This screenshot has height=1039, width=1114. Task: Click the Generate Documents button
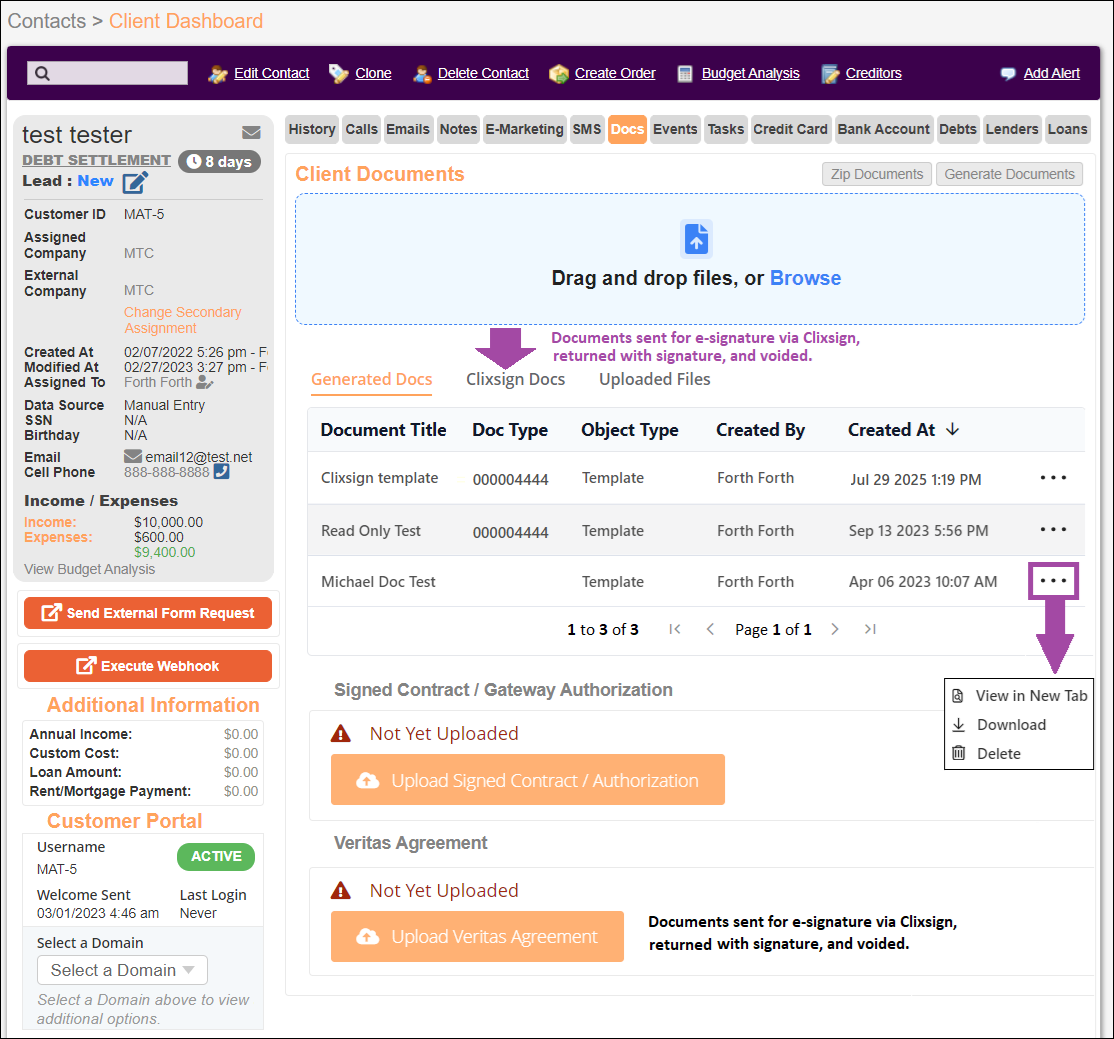1009,174
